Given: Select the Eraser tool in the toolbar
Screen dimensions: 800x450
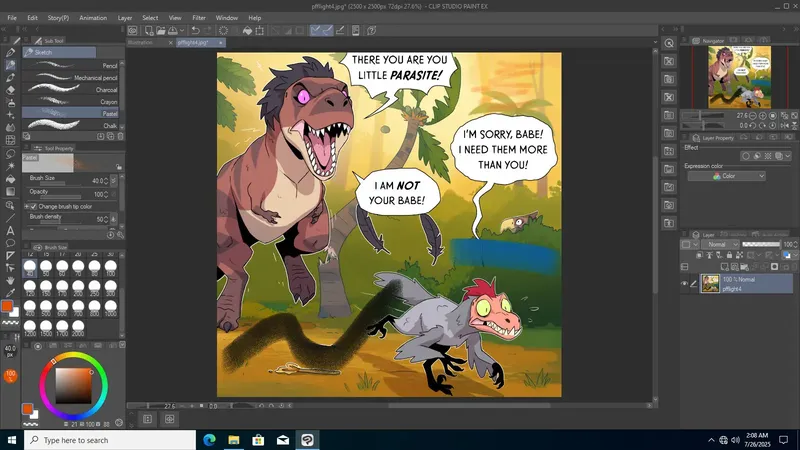Looking at the screenshot, I should [x=10, y=89].
